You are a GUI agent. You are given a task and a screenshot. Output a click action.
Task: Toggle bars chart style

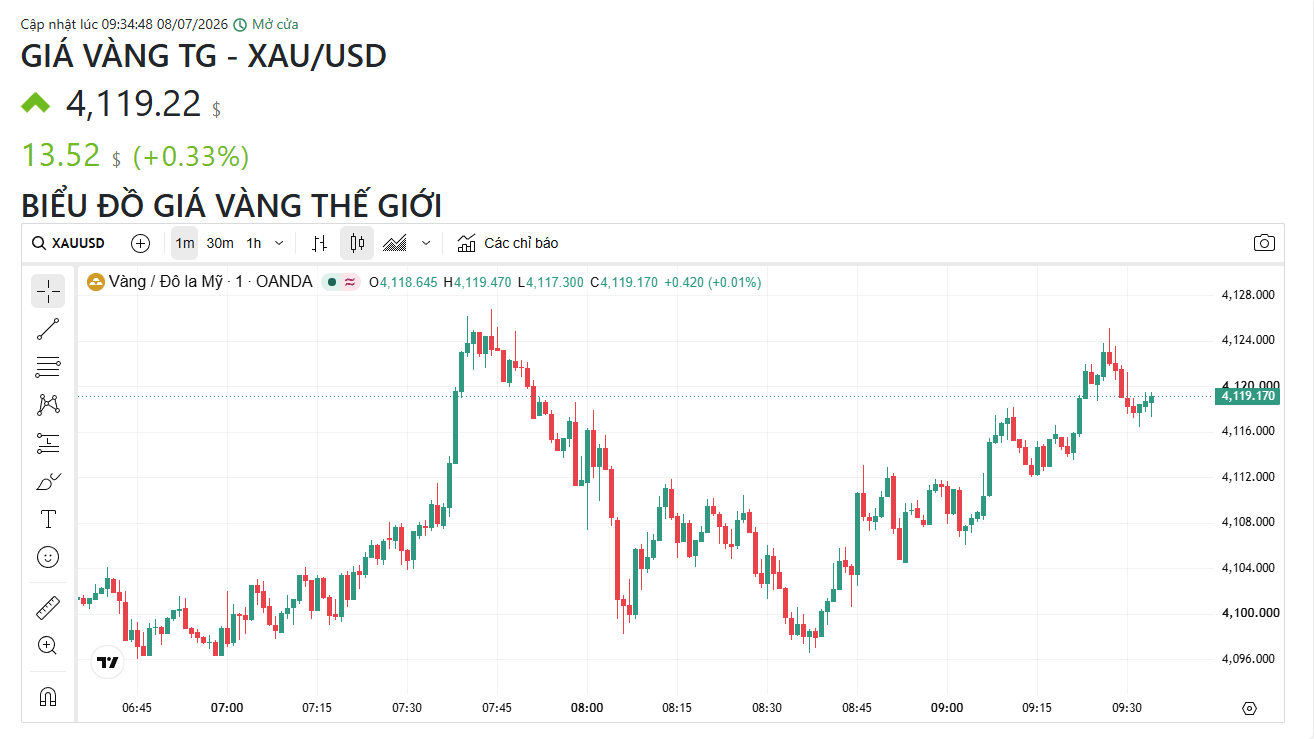(320, 243)
